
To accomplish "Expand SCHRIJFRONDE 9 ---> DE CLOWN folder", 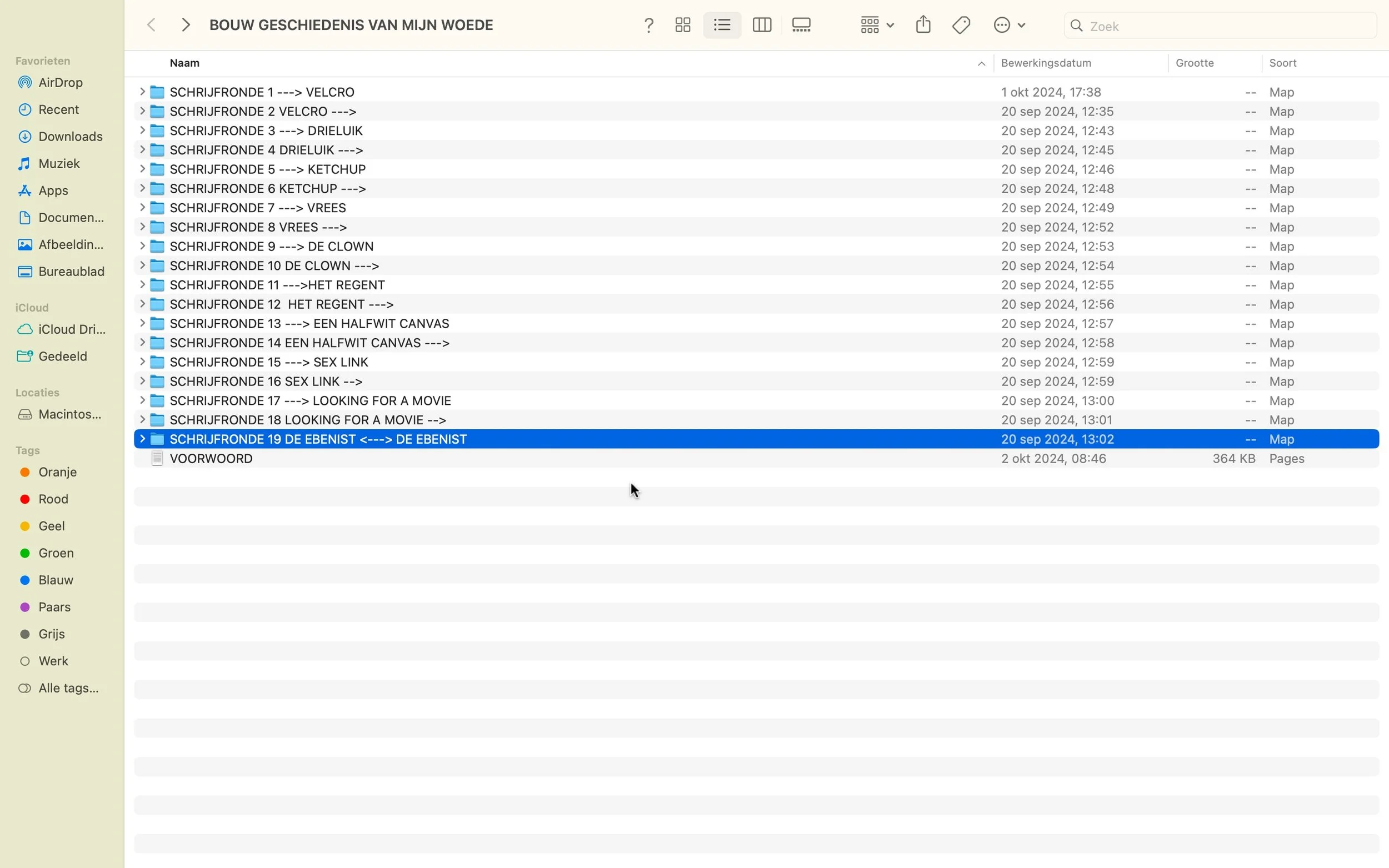I will (x=142, y=246).
